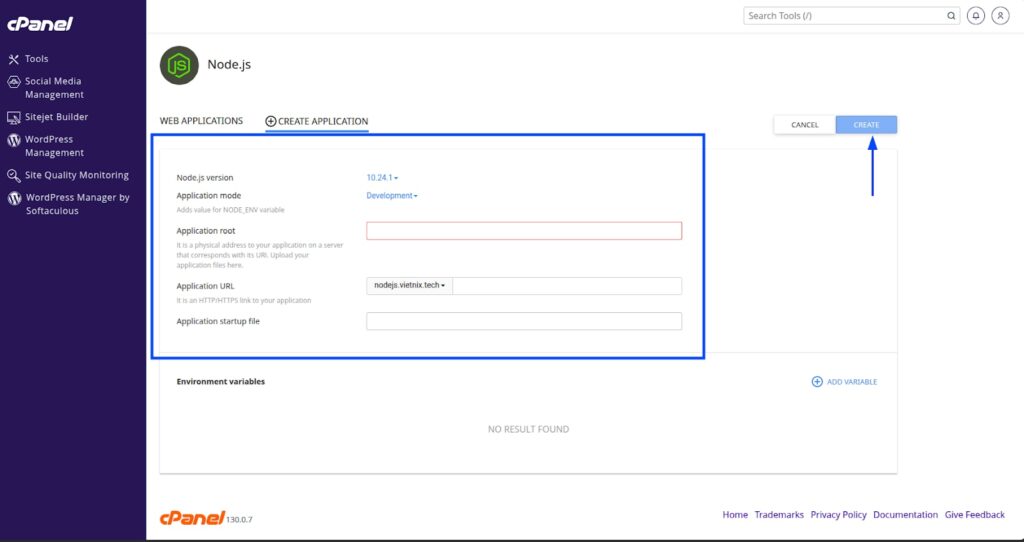Open the Application mode Development dropdown
The image size is (1024, 542).
coord(392,196)
